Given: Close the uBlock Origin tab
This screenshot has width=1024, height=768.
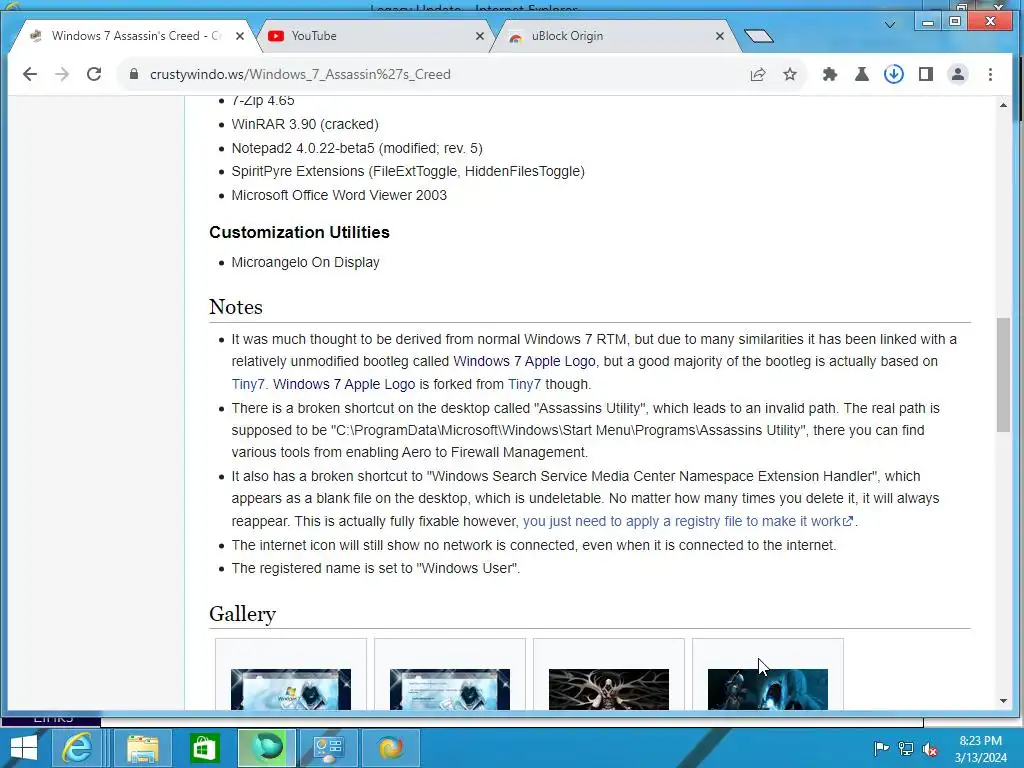Looking at the screenshot, I should point(720,36).
